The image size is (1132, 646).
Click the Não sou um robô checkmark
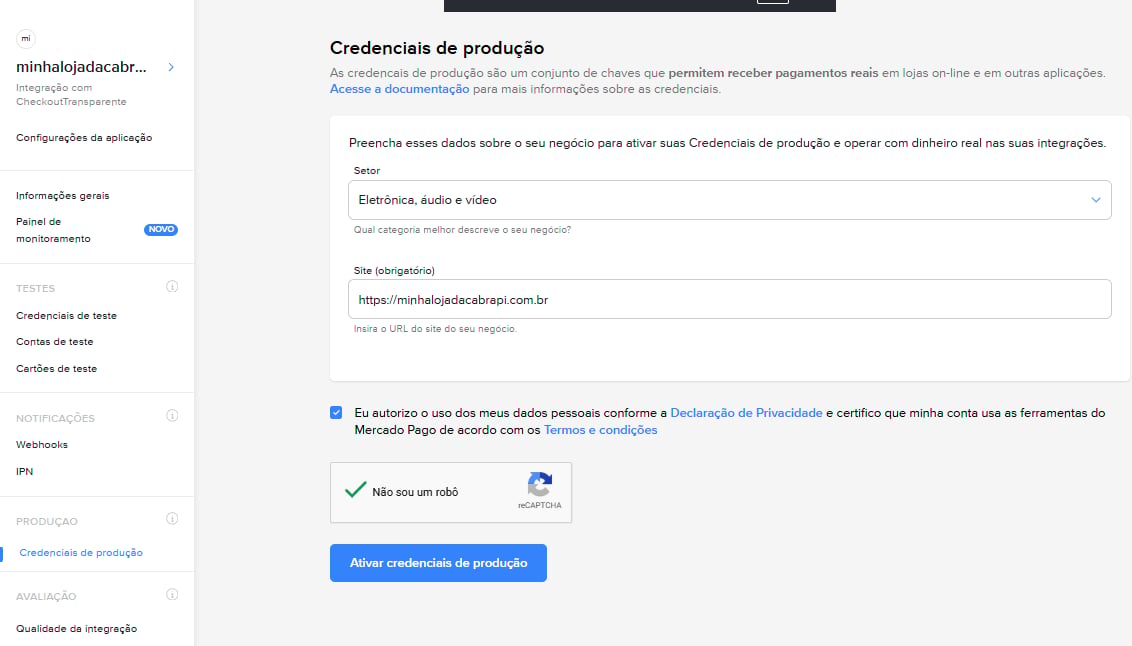355,490
